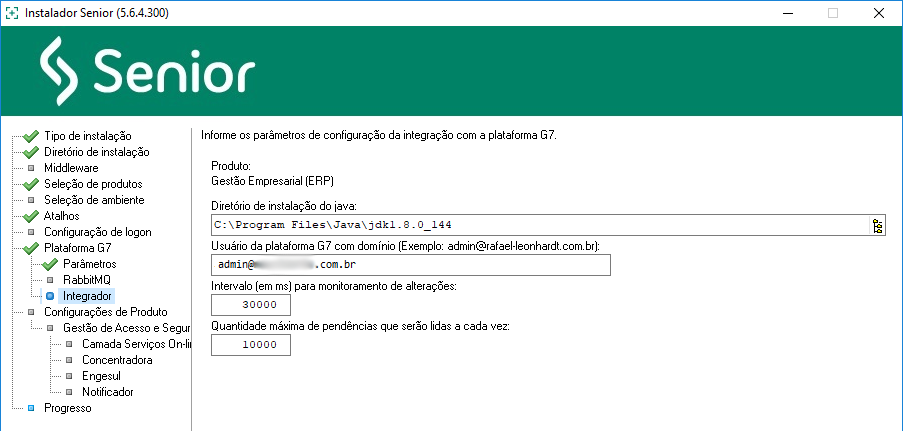Click the blue bullet icon beside Integrador
The width and height of the screenshot is (903, 431).
point(50,296)
